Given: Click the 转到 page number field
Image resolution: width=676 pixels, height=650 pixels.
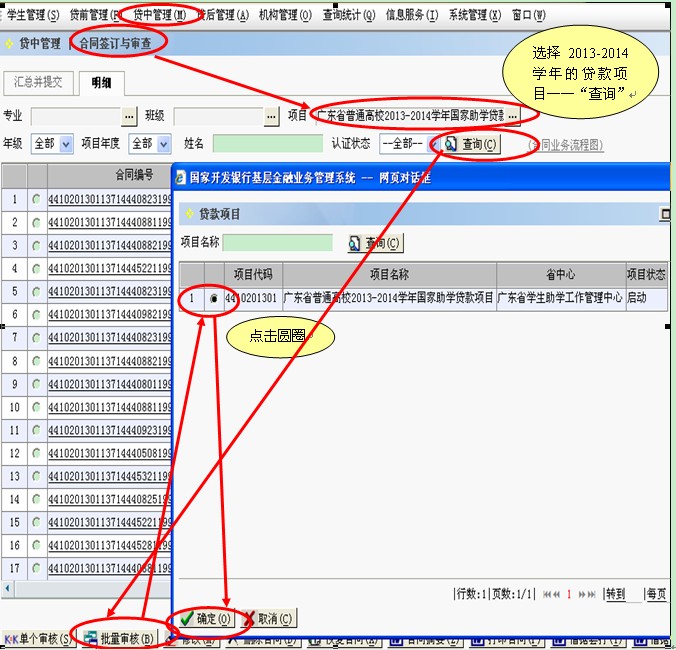Looking at the screenshot, I should tap(634, 595).
